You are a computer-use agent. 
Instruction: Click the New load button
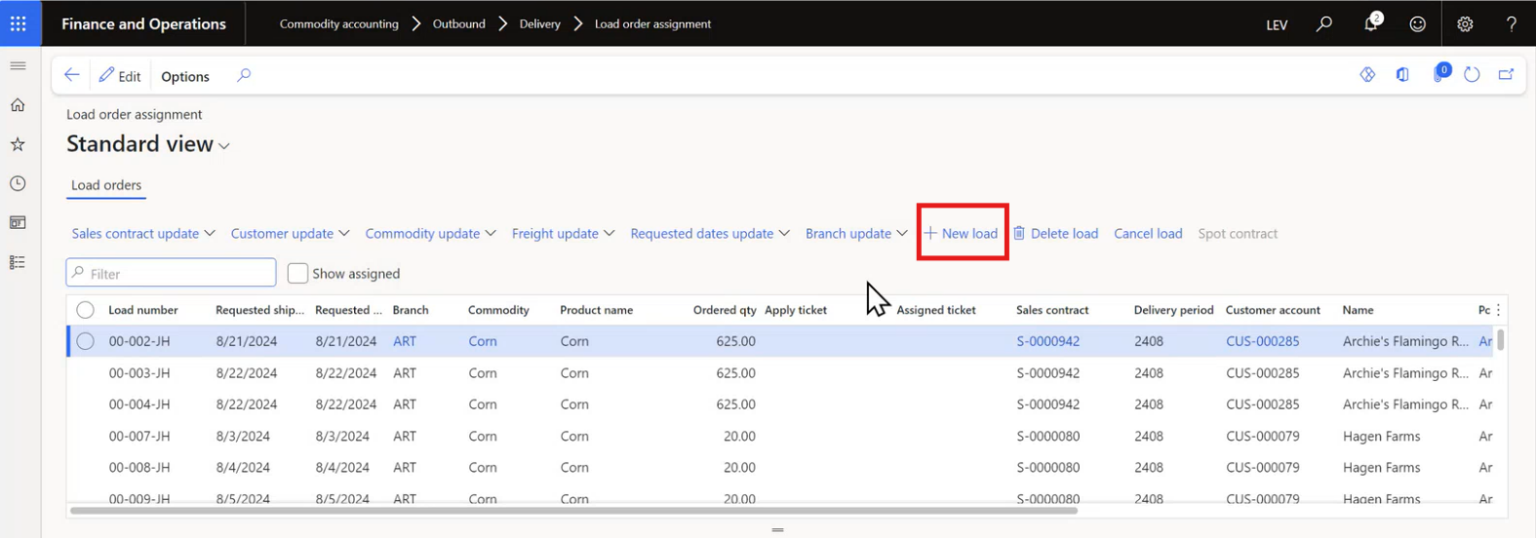[961, 234]
